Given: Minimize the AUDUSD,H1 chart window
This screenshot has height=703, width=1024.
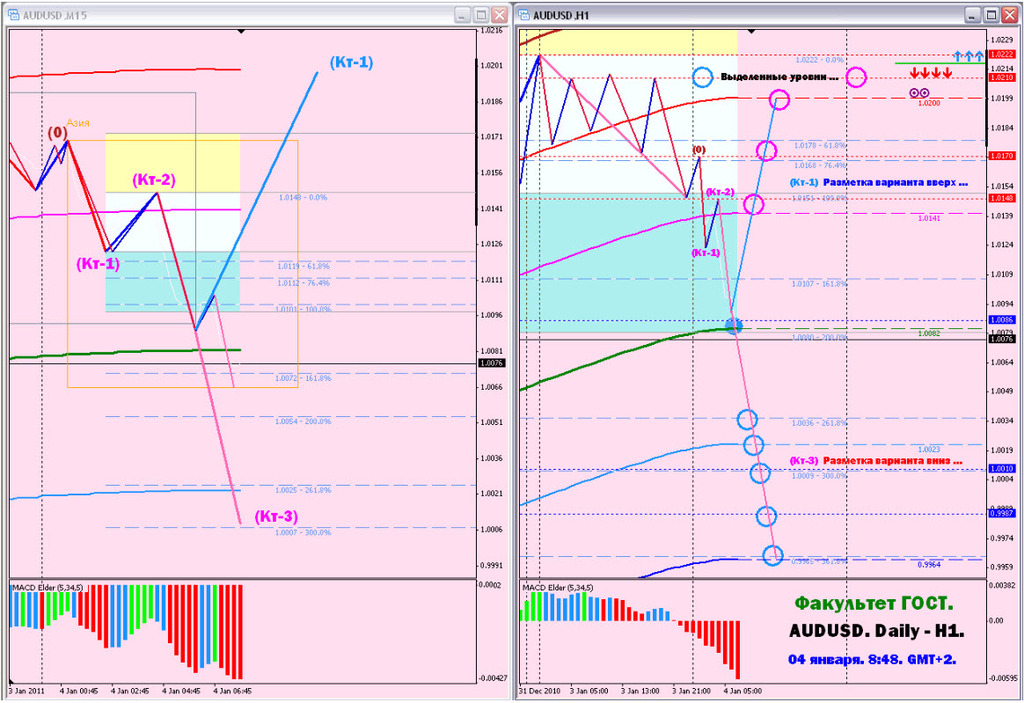Looking at the screenshot, I should tap(972, 14).
